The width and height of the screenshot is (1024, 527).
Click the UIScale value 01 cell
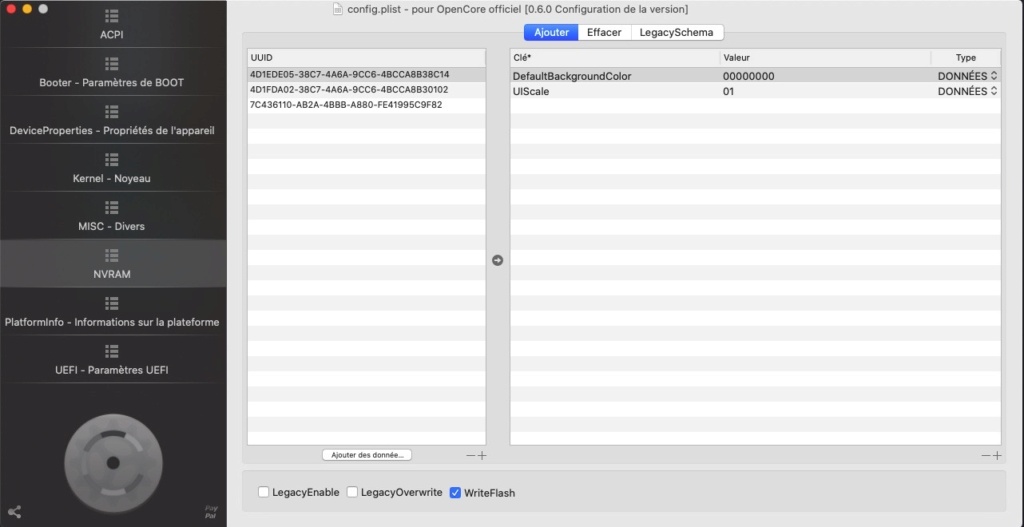(825, 91)
